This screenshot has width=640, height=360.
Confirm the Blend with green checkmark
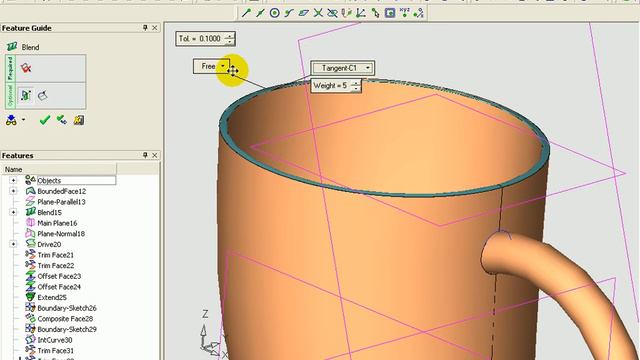[45, 120]
